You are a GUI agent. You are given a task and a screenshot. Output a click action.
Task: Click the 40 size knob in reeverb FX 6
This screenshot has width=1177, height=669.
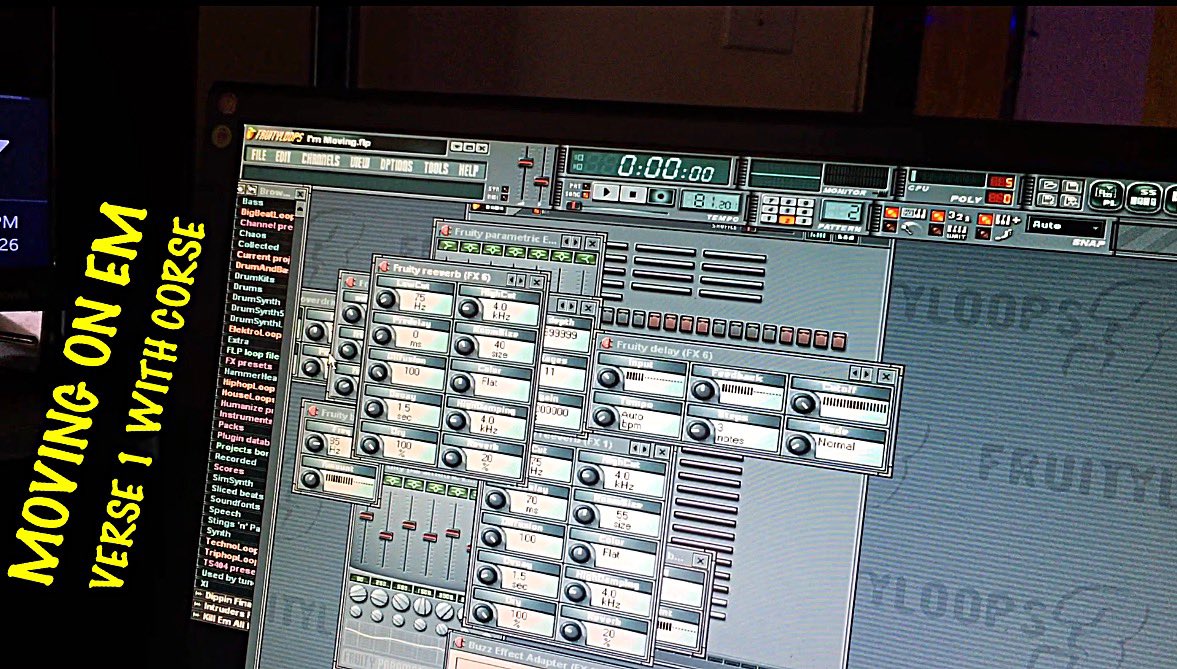(x=464, y=346)
